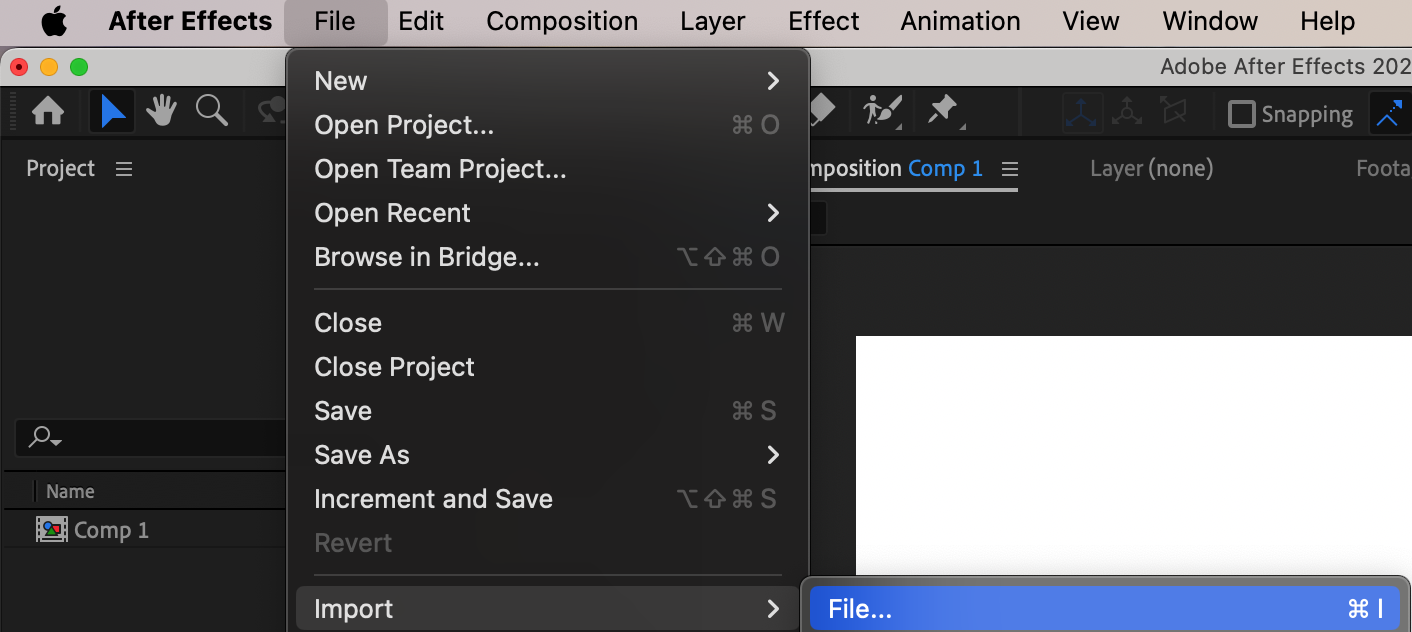The image size is (1412, 632).
Task: Select Comp 1 in the Project panel
Action: 111,530
